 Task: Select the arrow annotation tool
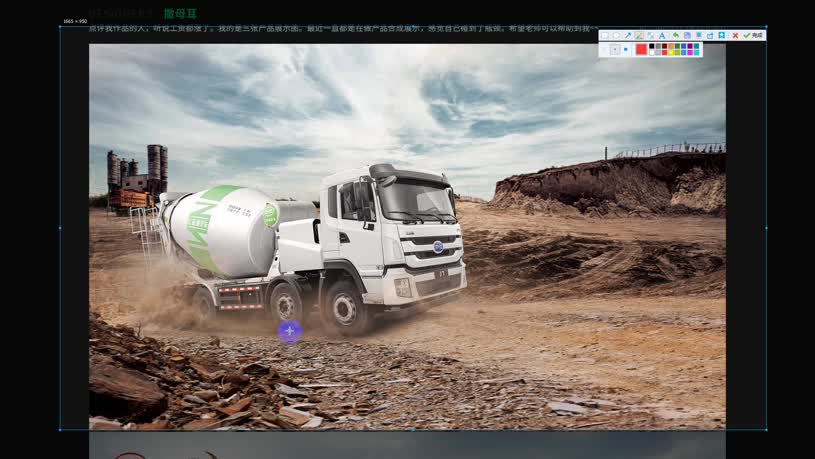628,35
